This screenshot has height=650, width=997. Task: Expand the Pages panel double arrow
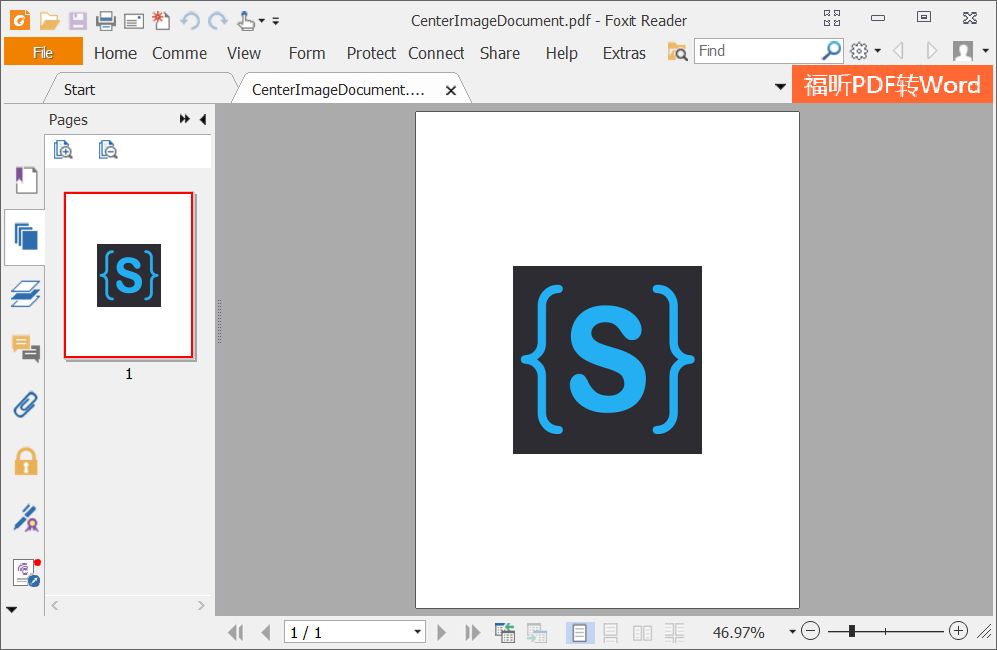point(184,119)
